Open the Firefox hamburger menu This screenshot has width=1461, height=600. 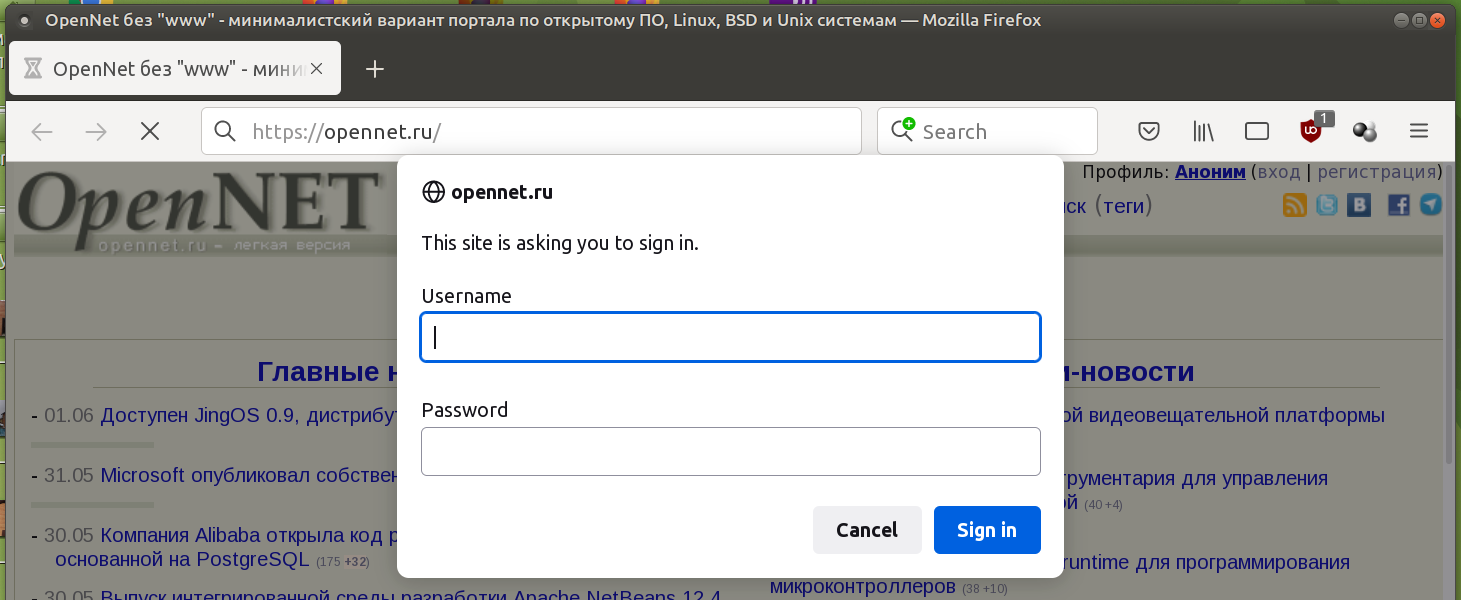1418,131
